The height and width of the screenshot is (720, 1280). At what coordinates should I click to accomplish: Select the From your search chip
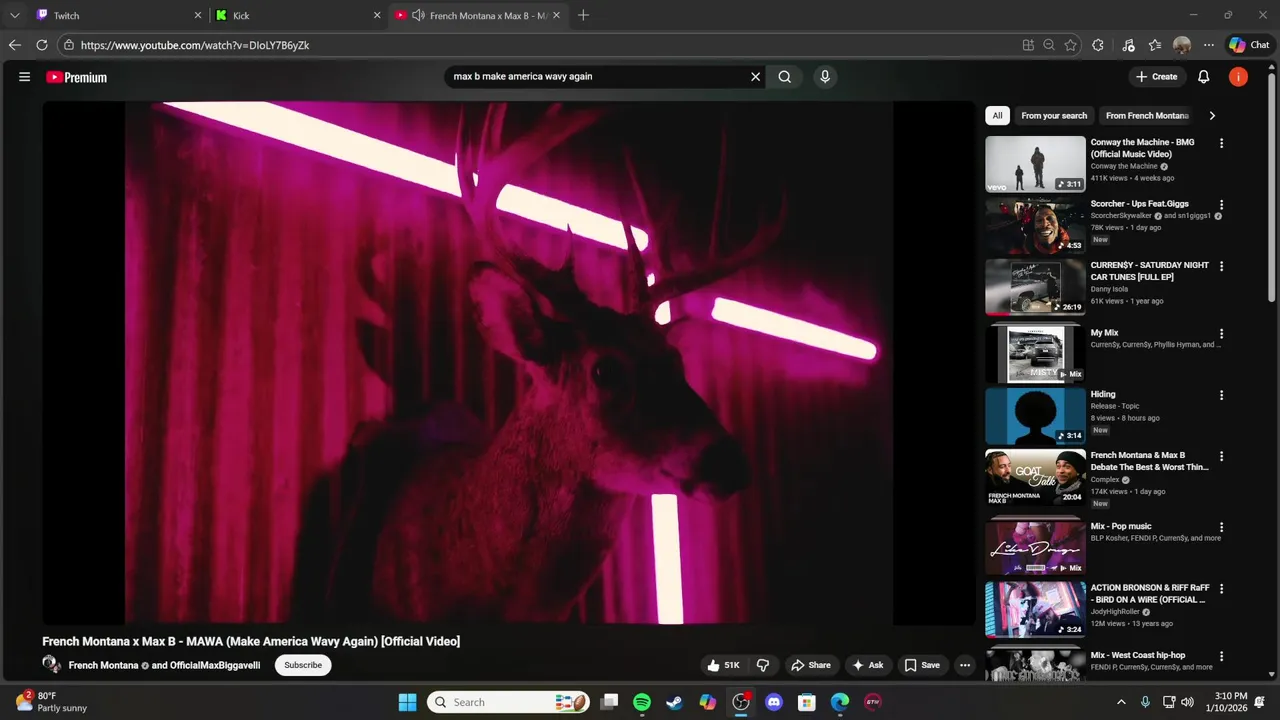pyautogui.click(x=1054, y=116)
